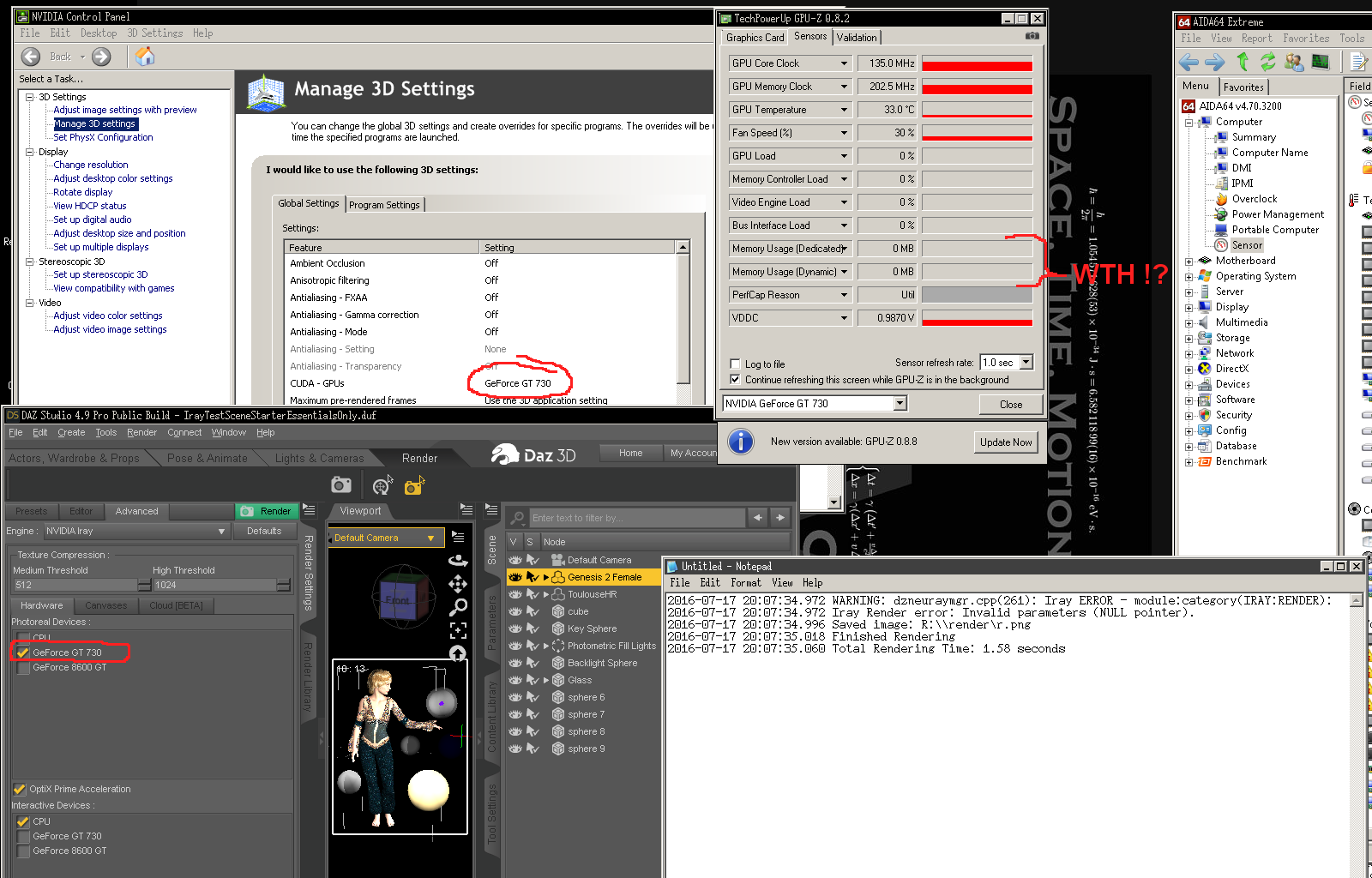Switch to GPU-Z Graphics Card tab
Screen dimensions: 1372x878
coord(755,38)
